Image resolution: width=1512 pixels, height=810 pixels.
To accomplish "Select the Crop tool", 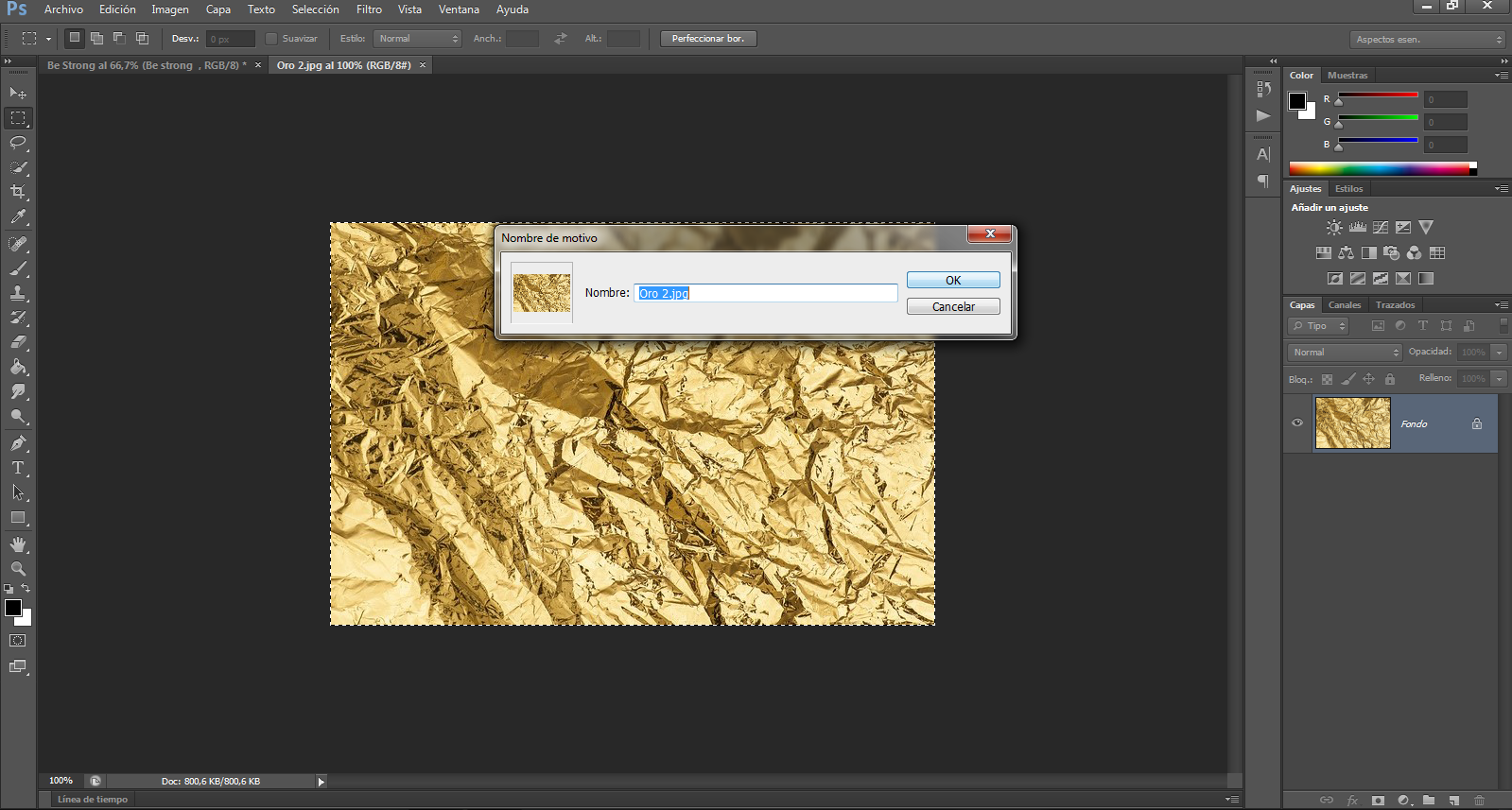I will coord(18,192).
